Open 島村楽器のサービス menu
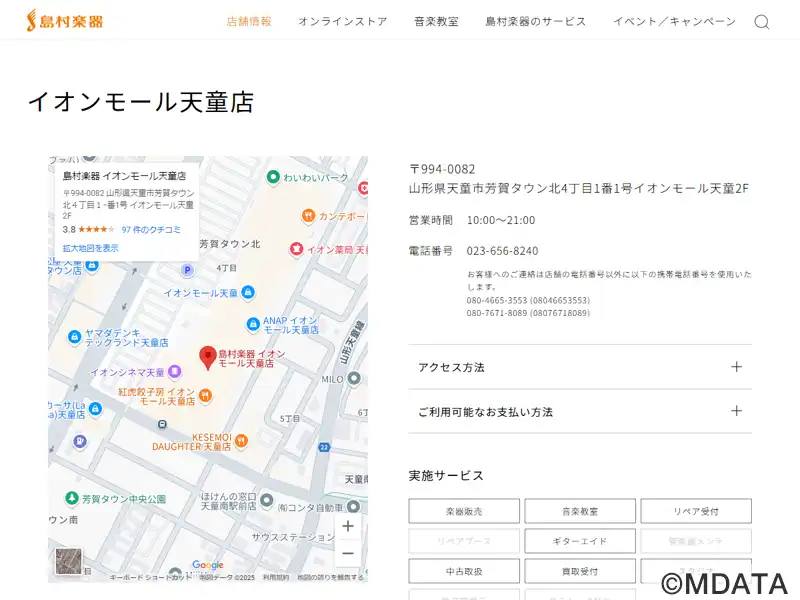 [x=536, y=21]
